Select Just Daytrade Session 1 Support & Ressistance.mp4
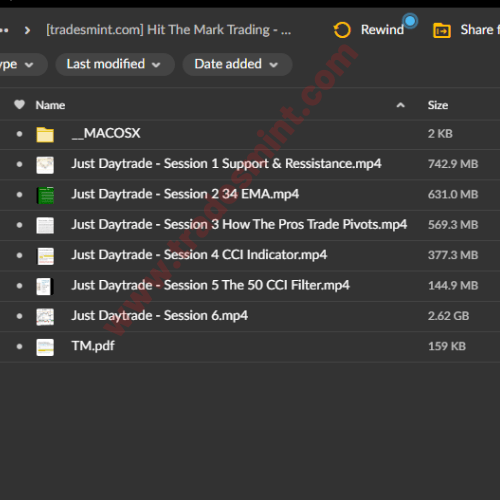The width and height of the screenshot is (500, 500). (x=226, y=164)
